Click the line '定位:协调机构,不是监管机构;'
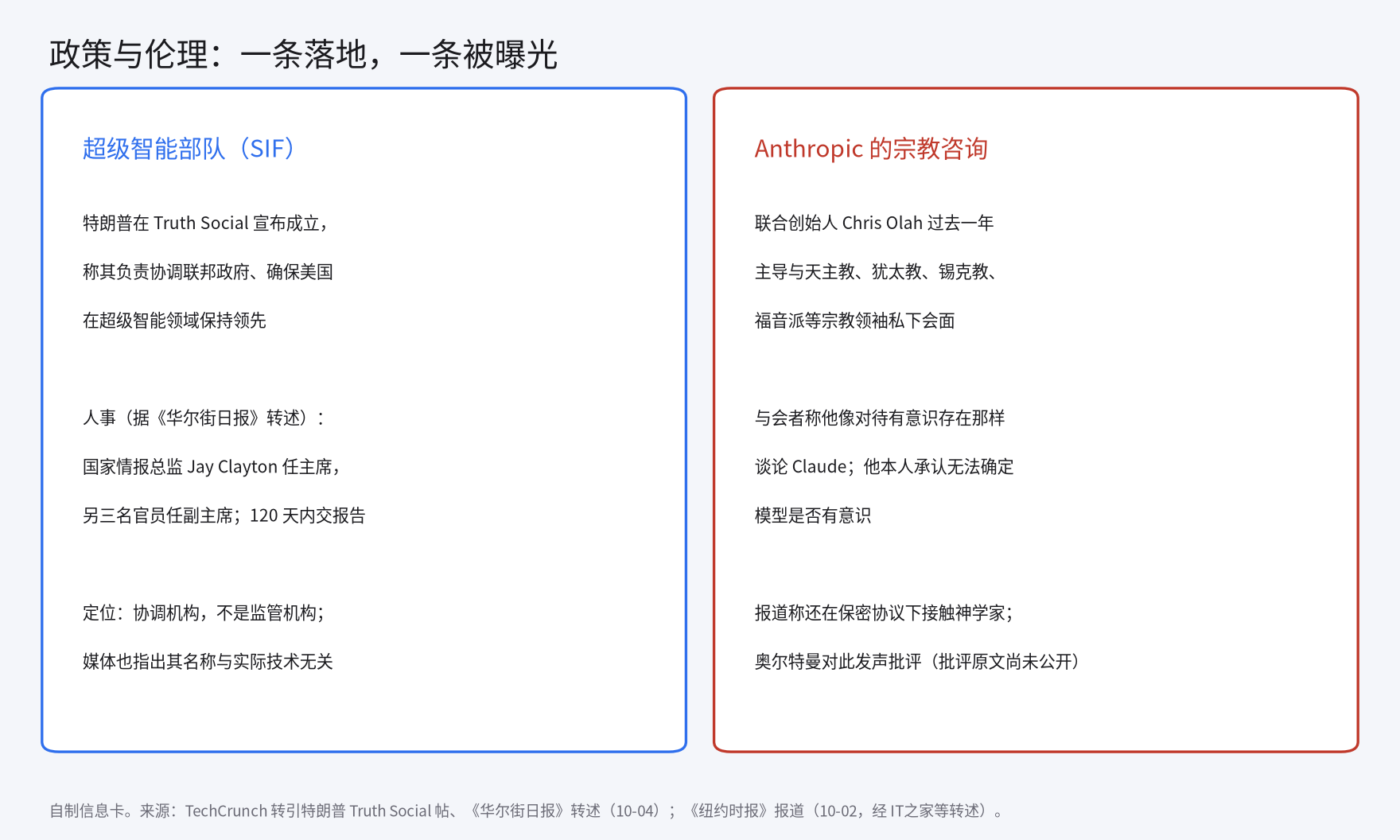1400x840 pixels. point(204,613)
